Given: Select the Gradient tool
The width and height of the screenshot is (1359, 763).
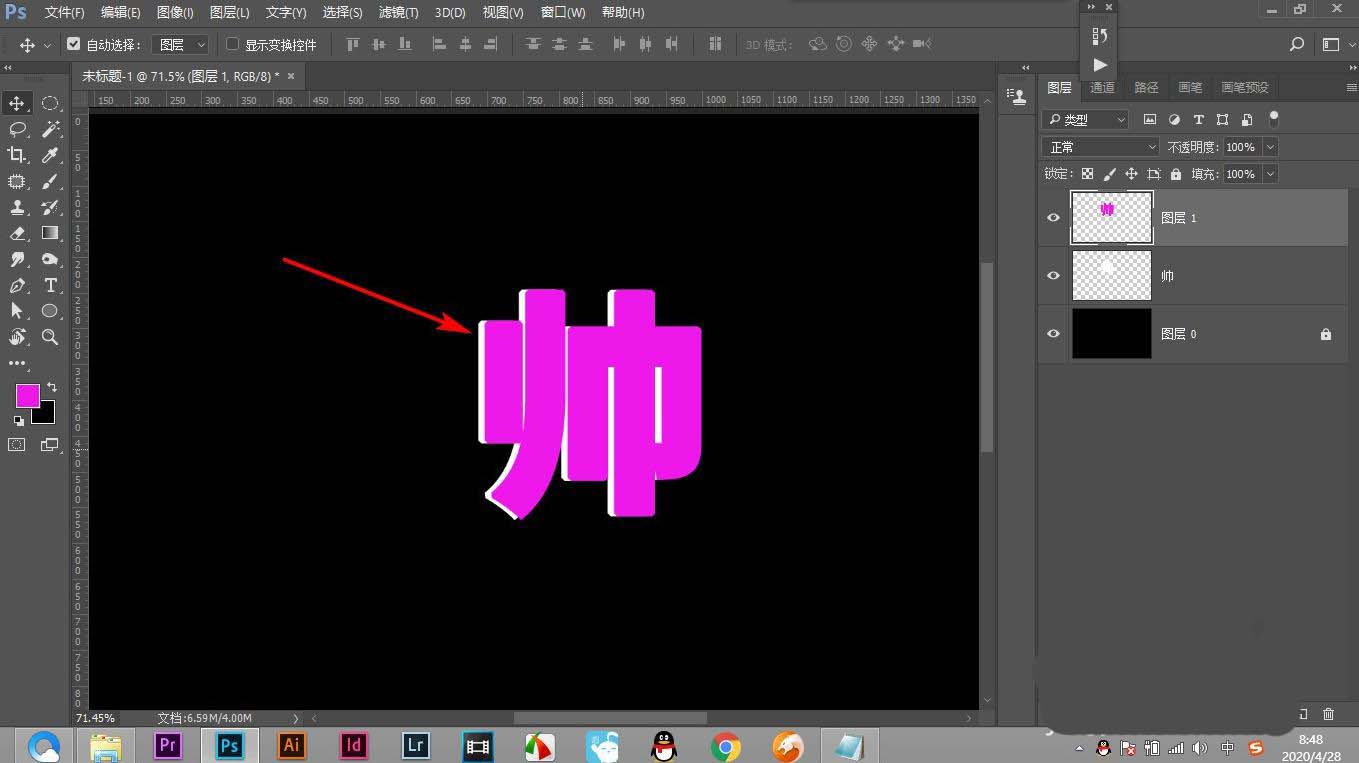Looking at the screenshot, I should (50, 233).
